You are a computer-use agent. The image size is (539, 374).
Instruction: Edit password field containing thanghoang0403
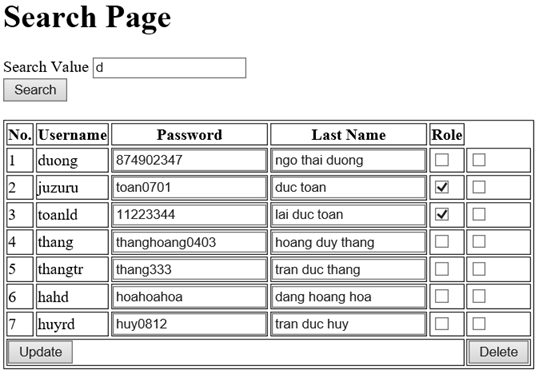(x=189, y=242)
